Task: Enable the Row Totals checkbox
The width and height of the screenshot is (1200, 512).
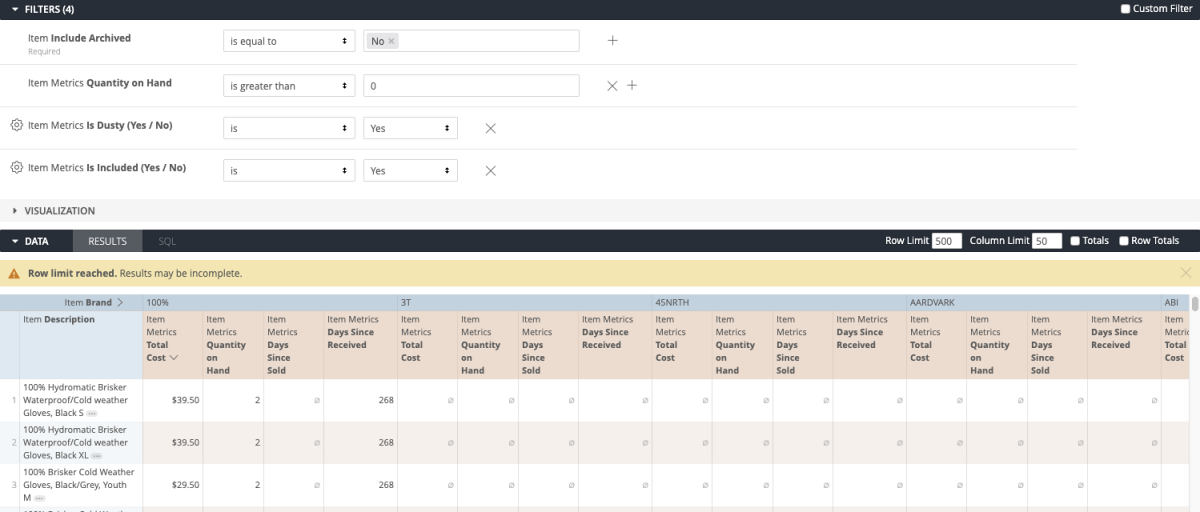Action: (1124, 241)
